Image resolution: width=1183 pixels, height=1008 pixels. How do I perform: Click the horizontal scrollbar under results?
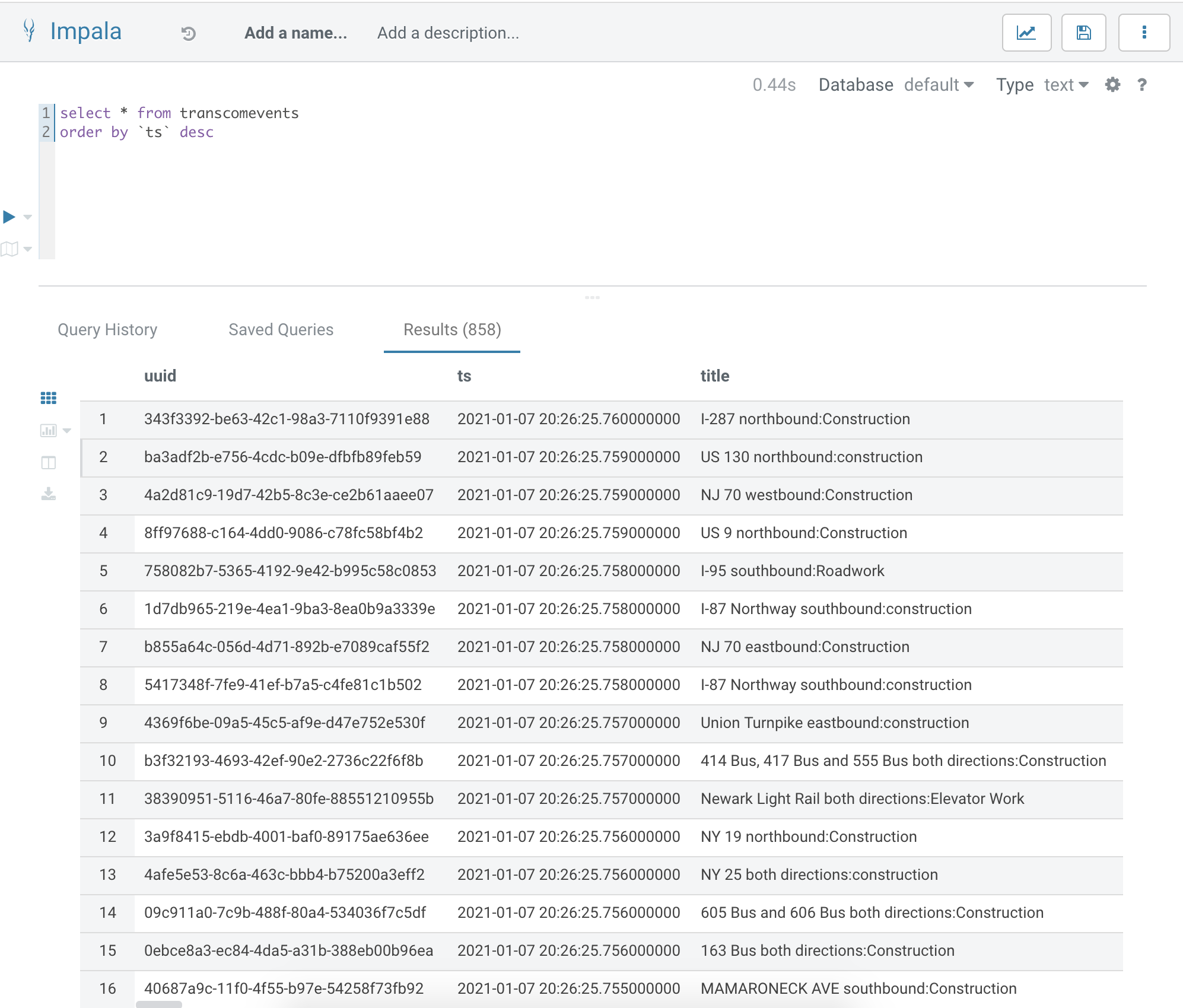pos(159,1004)
